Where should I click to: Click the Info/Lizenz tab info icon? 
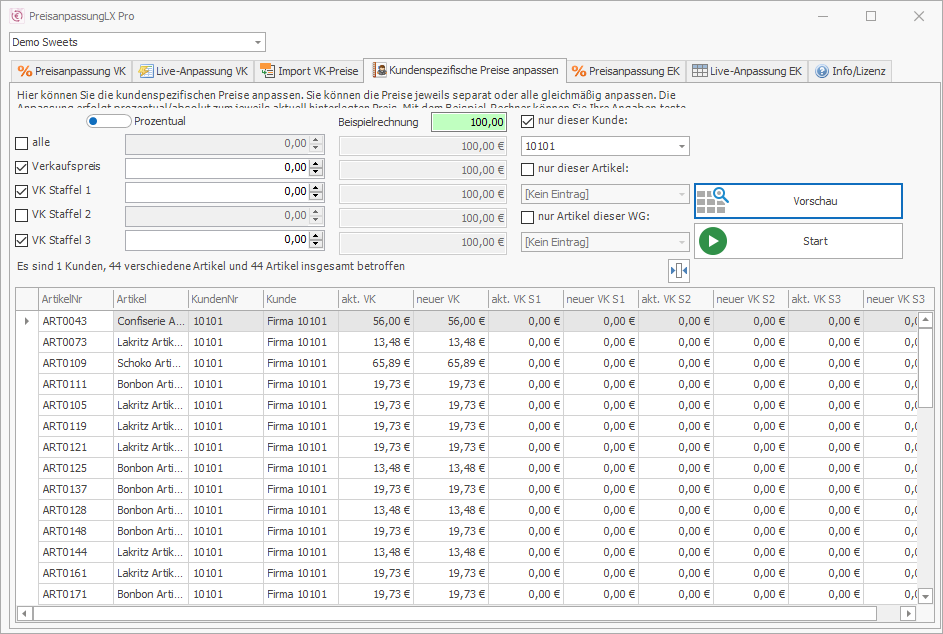pyautogui.click(x=822, y=72)
